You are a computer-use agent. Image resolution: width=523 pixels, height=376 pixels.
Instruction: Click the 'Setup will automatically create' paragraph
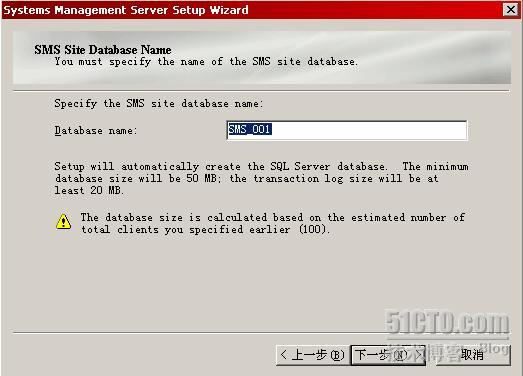[262, 178]
